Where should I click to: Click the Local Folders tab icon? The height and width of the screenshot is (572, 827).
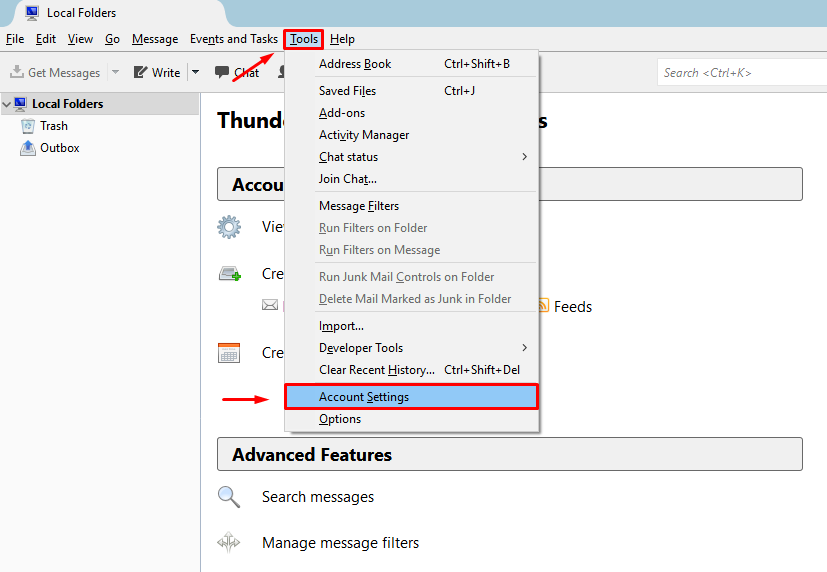32,13
